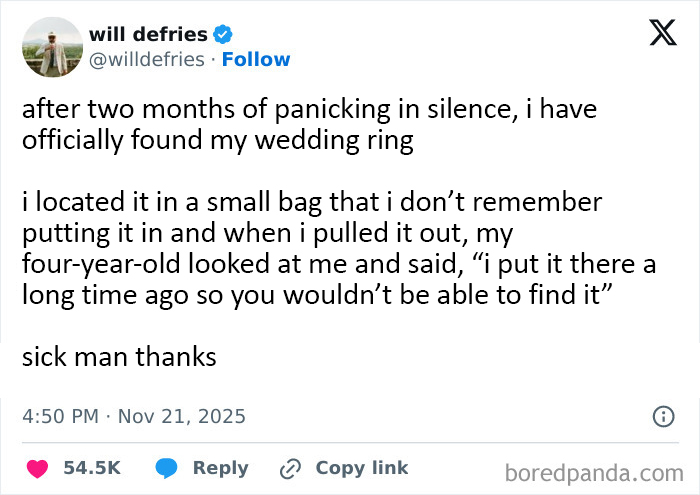Open the info circle icon

[661, 416]
